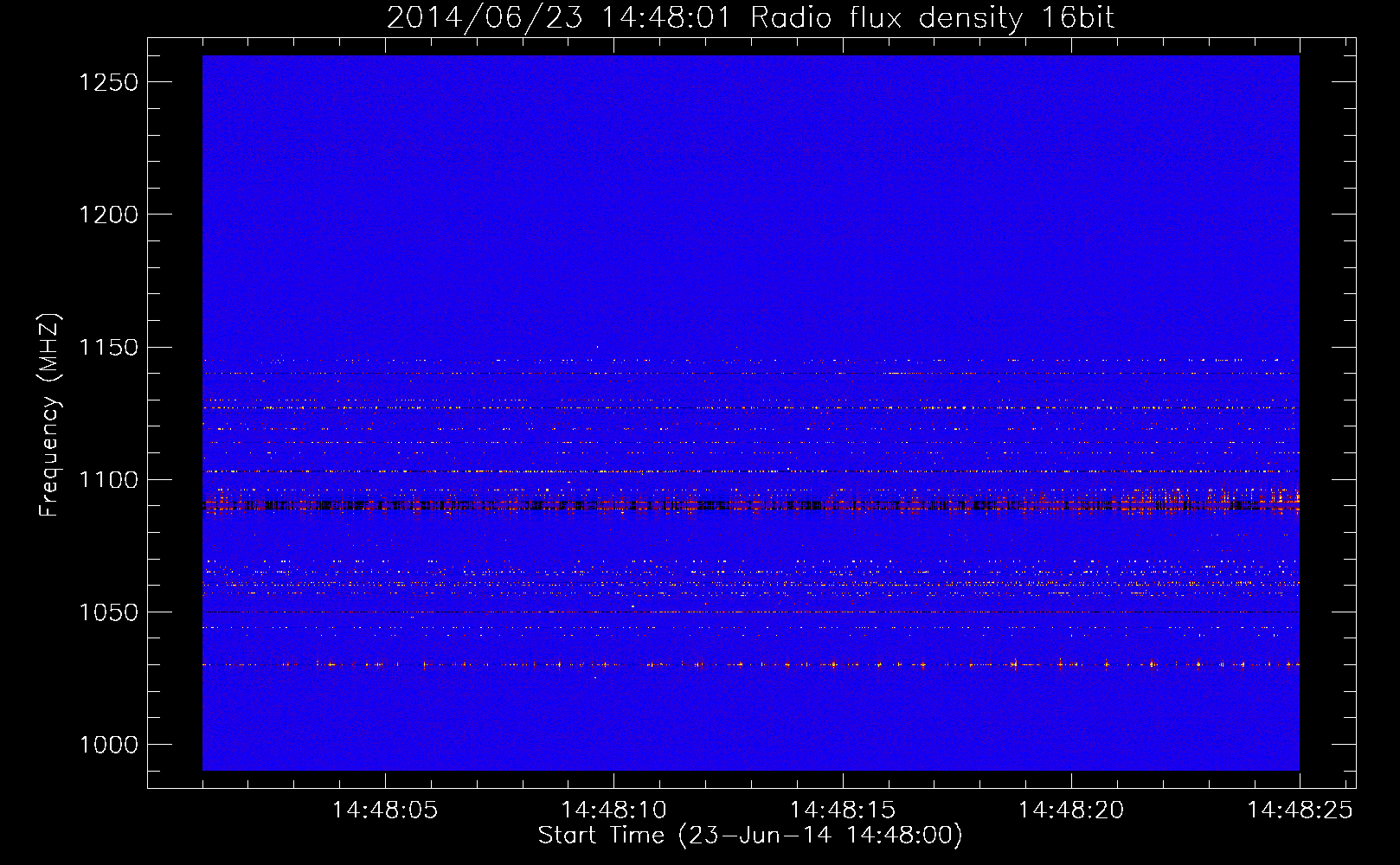This screenshot has height=865, width=1400.
Task: Click the 'Start Time (23-Jun-14 14:48:00)' x-axis label
Action: (x=750, y=836)
